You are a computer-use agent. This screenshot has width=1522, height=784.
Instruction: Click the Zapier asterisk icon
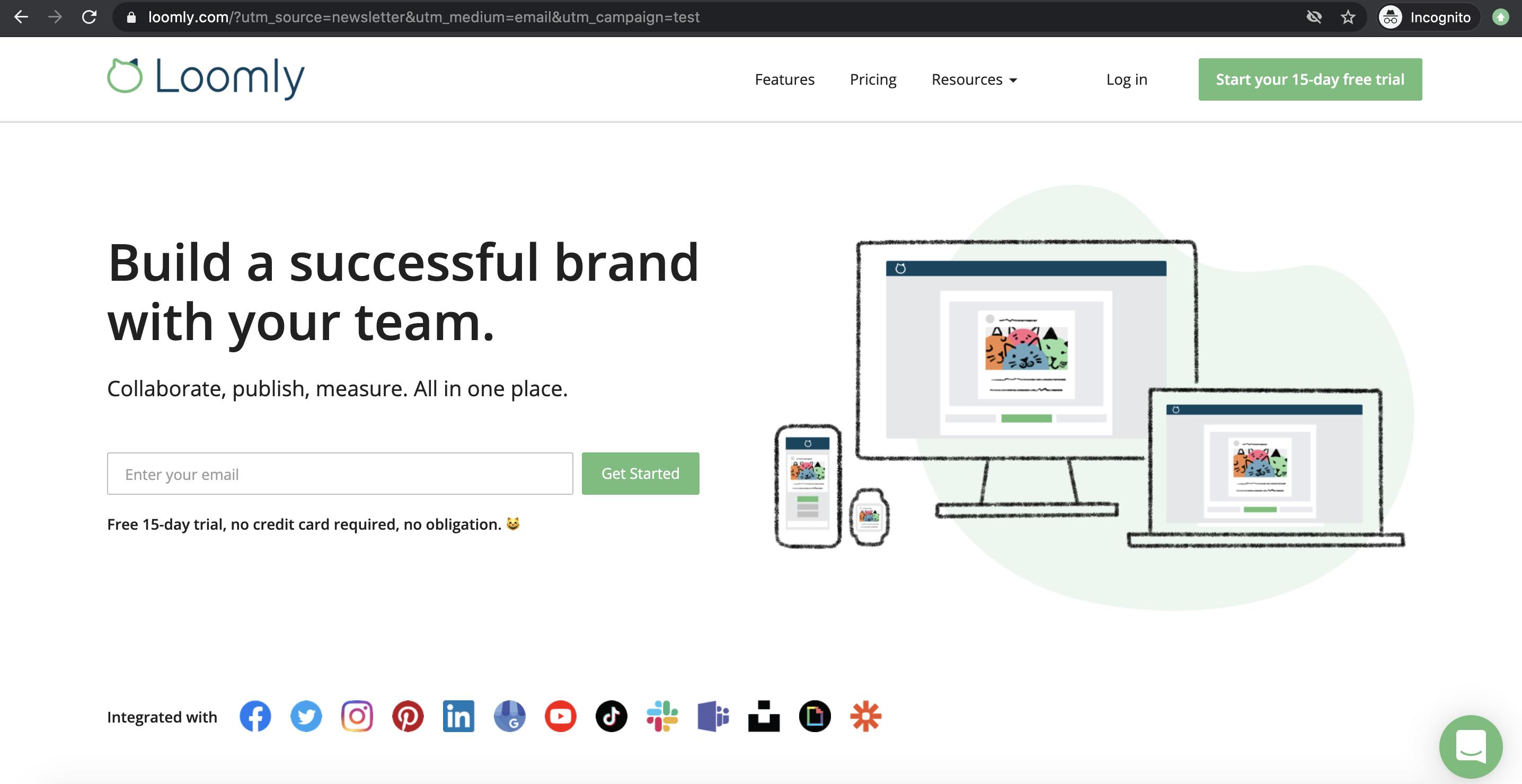click(865, 716)
